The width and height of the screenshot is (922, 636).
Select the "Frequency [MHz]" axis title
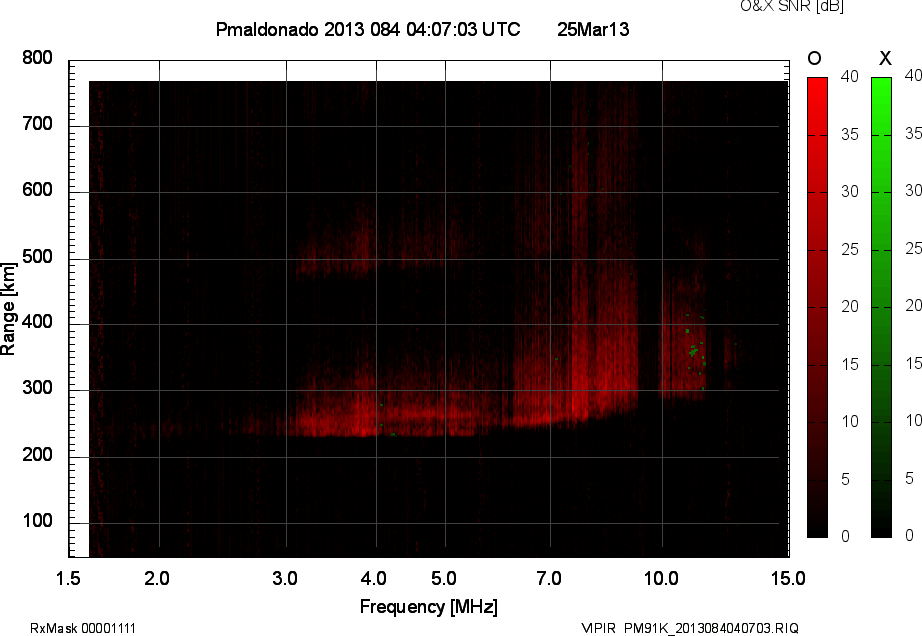(429, 607)
